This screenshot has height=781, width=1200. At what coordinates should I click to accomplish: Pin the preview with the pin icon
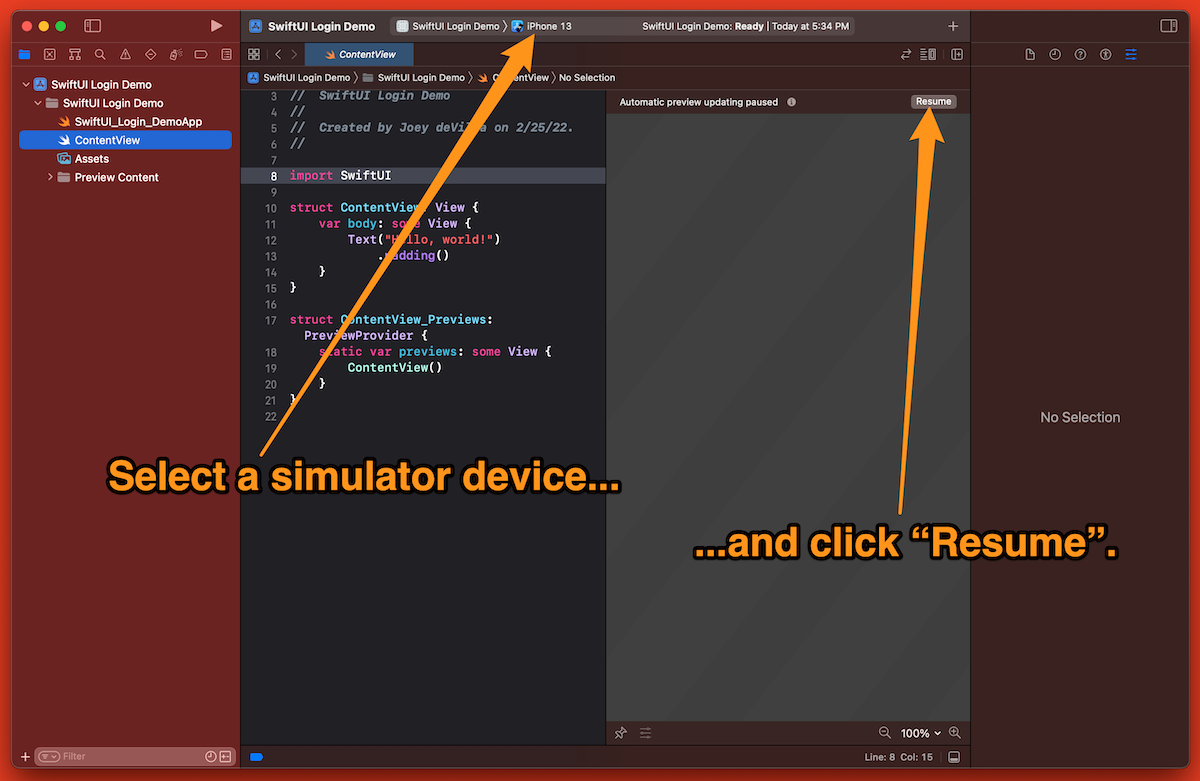[620, 732]
